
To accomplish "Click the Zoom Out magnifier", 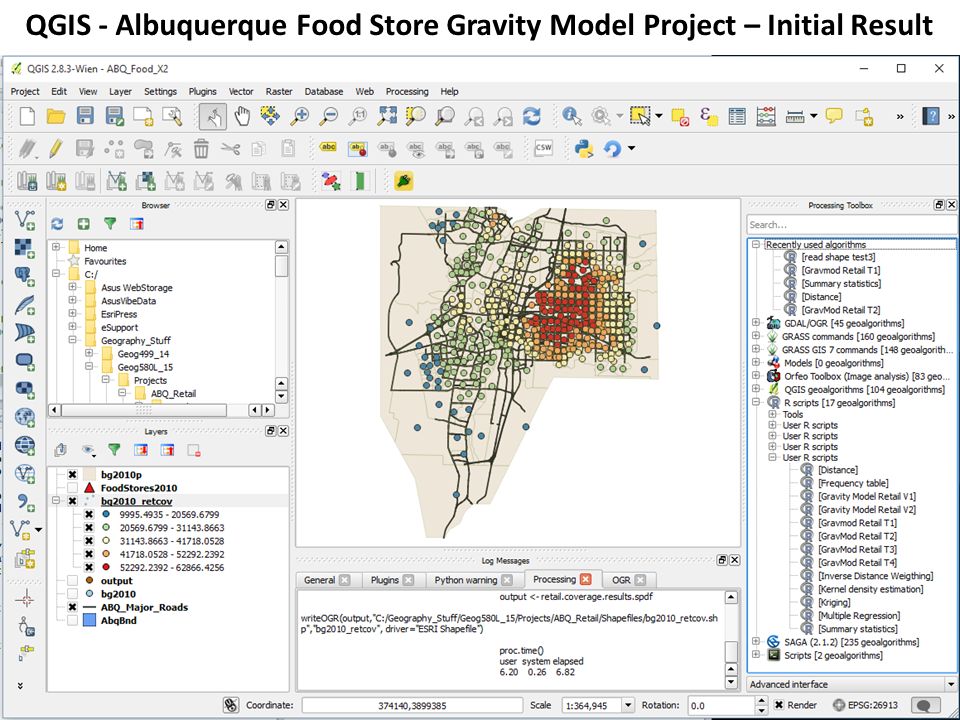I will 329,116.
